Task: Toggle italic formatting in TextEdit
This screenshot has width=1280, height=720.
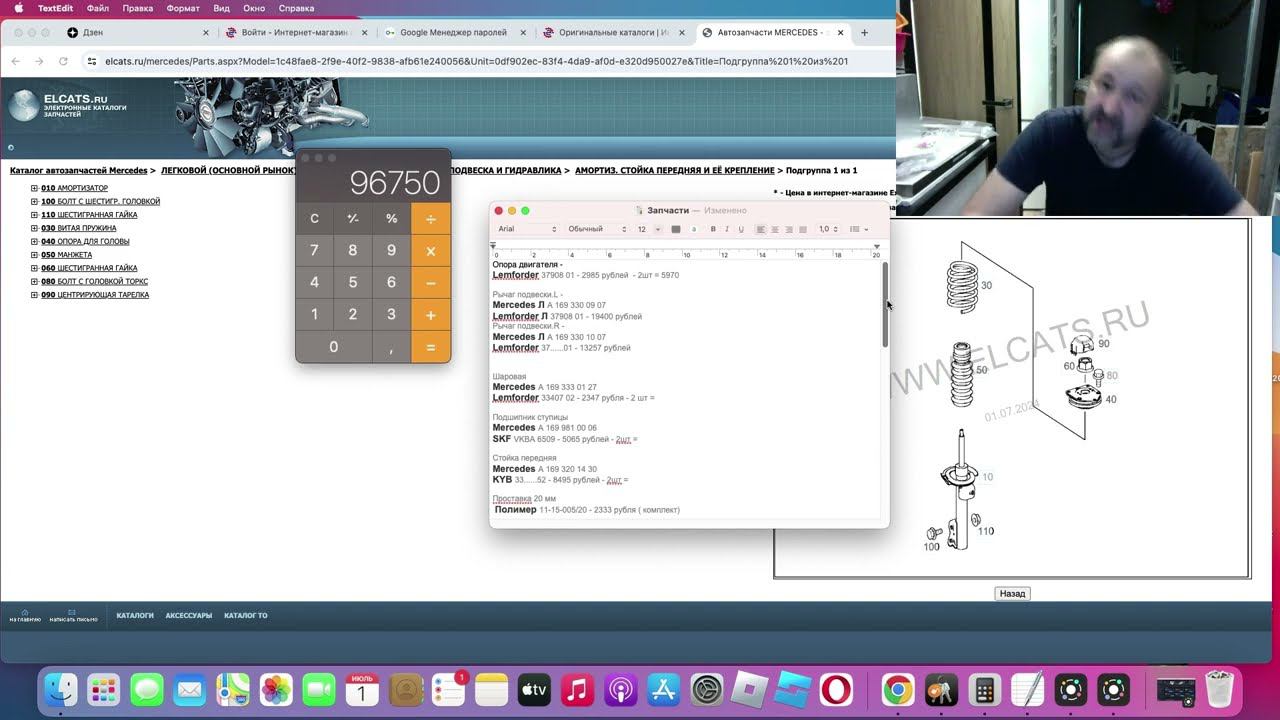Action: tap(727, 229)
